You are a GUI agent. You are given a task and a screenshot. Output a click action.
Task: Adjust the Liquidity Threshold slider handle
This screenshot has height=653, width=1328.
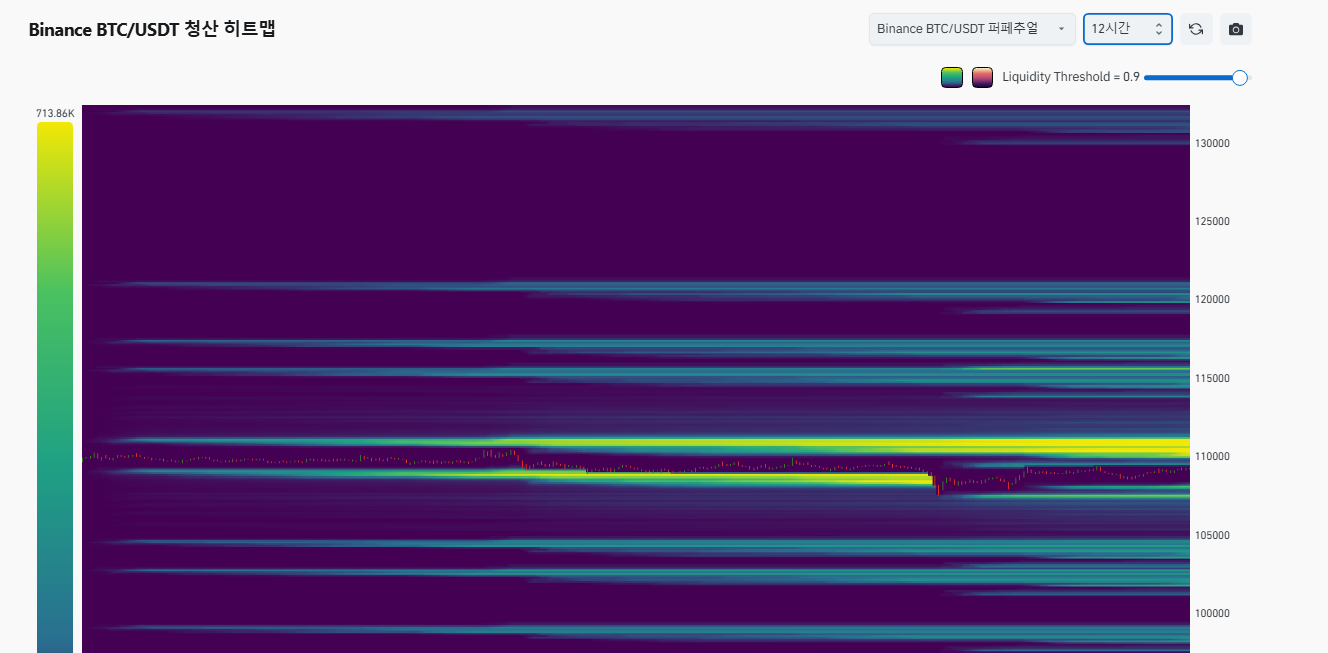[x=1240, y=77]
